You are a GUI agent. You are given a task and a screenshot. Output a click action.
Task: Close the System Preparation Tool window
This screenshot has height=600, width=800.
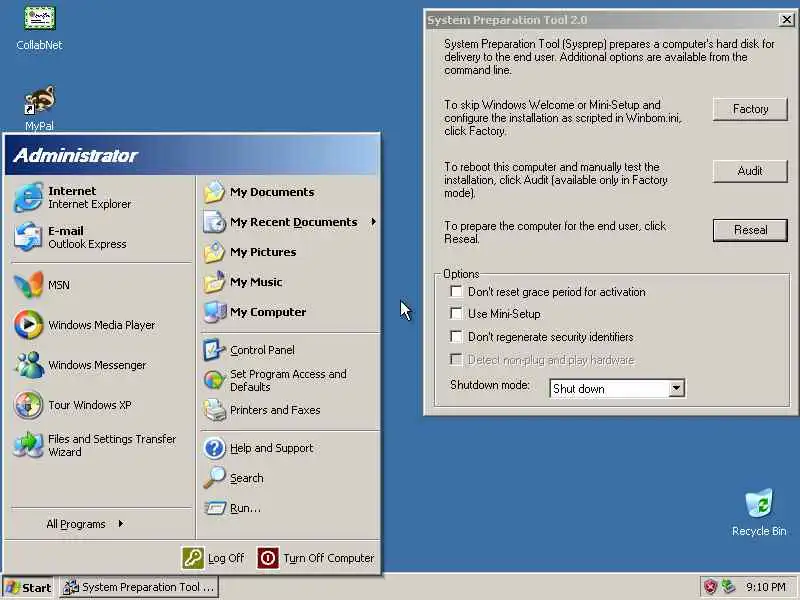click(786, 19)
